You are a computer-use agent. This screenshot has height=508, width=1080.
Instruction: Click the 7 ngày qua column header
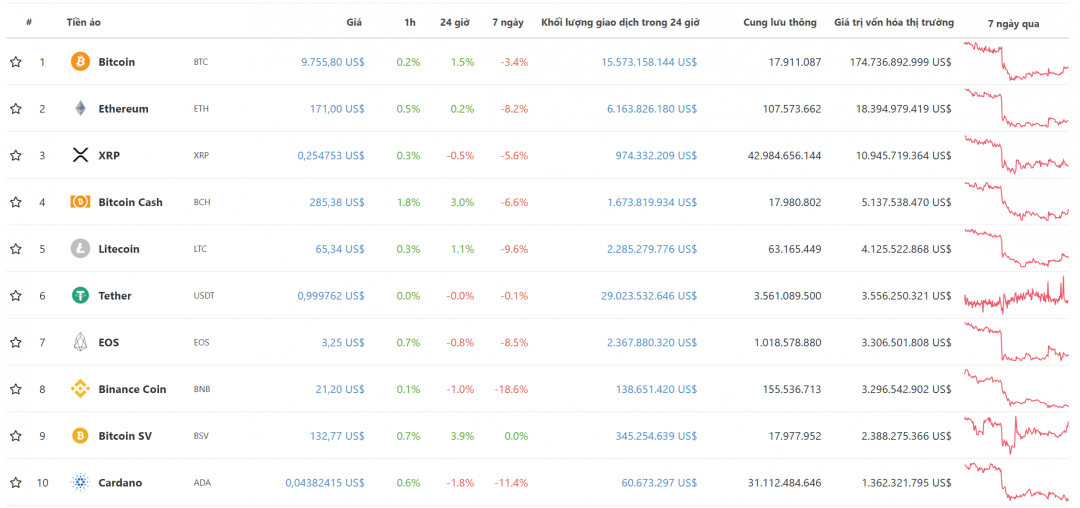click(x=1013, y=23)
